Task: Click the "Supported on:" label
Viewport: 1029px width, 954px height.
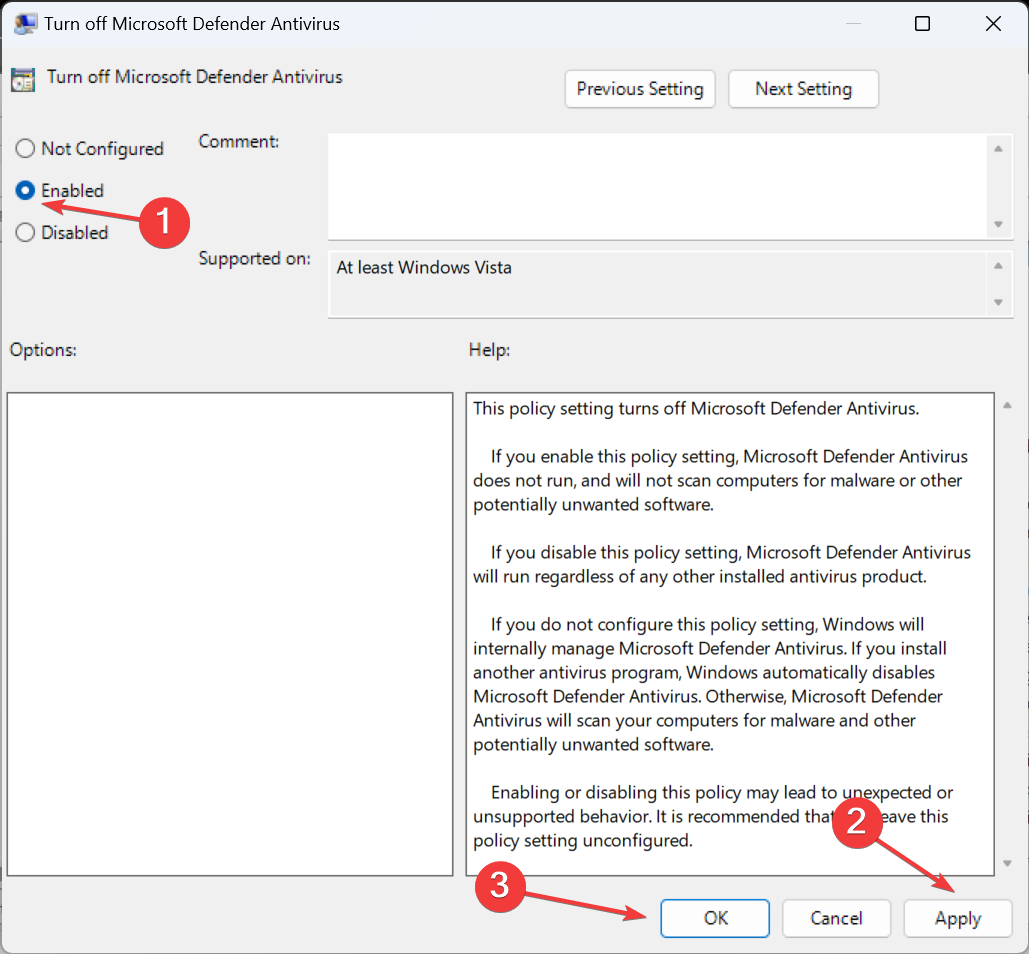Action: 255,259
